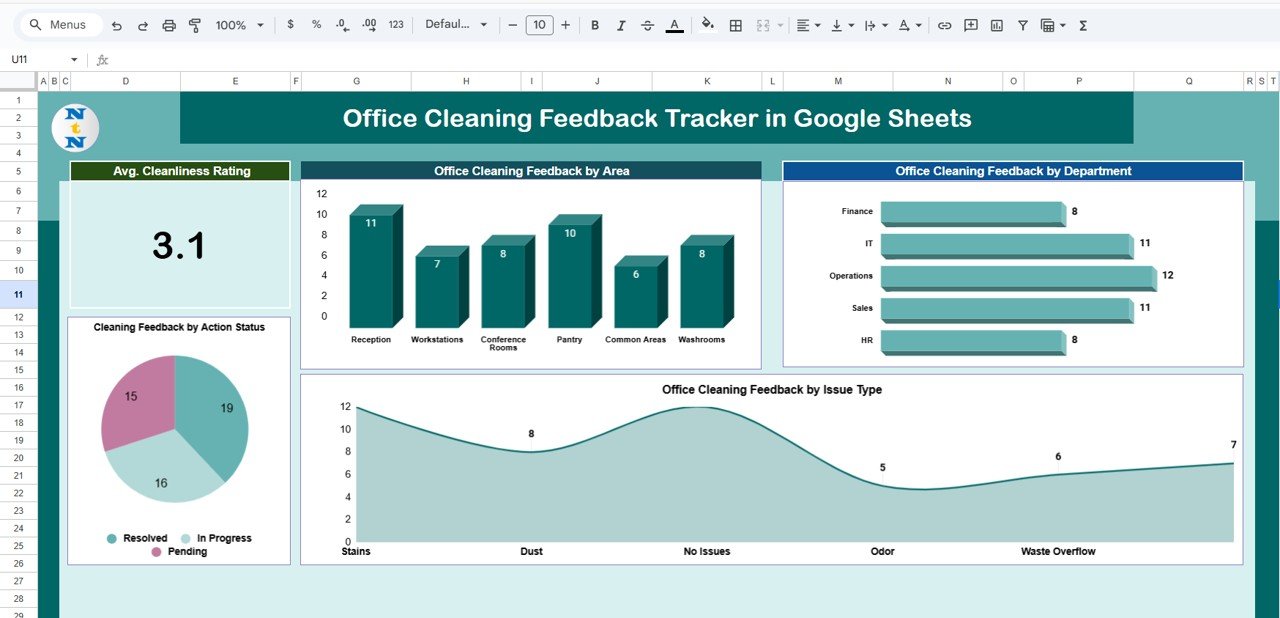Image resolution: width=1280 pixels, height=618 pixels.
Task: Toggle bold formatting
Action: tap(595, 24)
